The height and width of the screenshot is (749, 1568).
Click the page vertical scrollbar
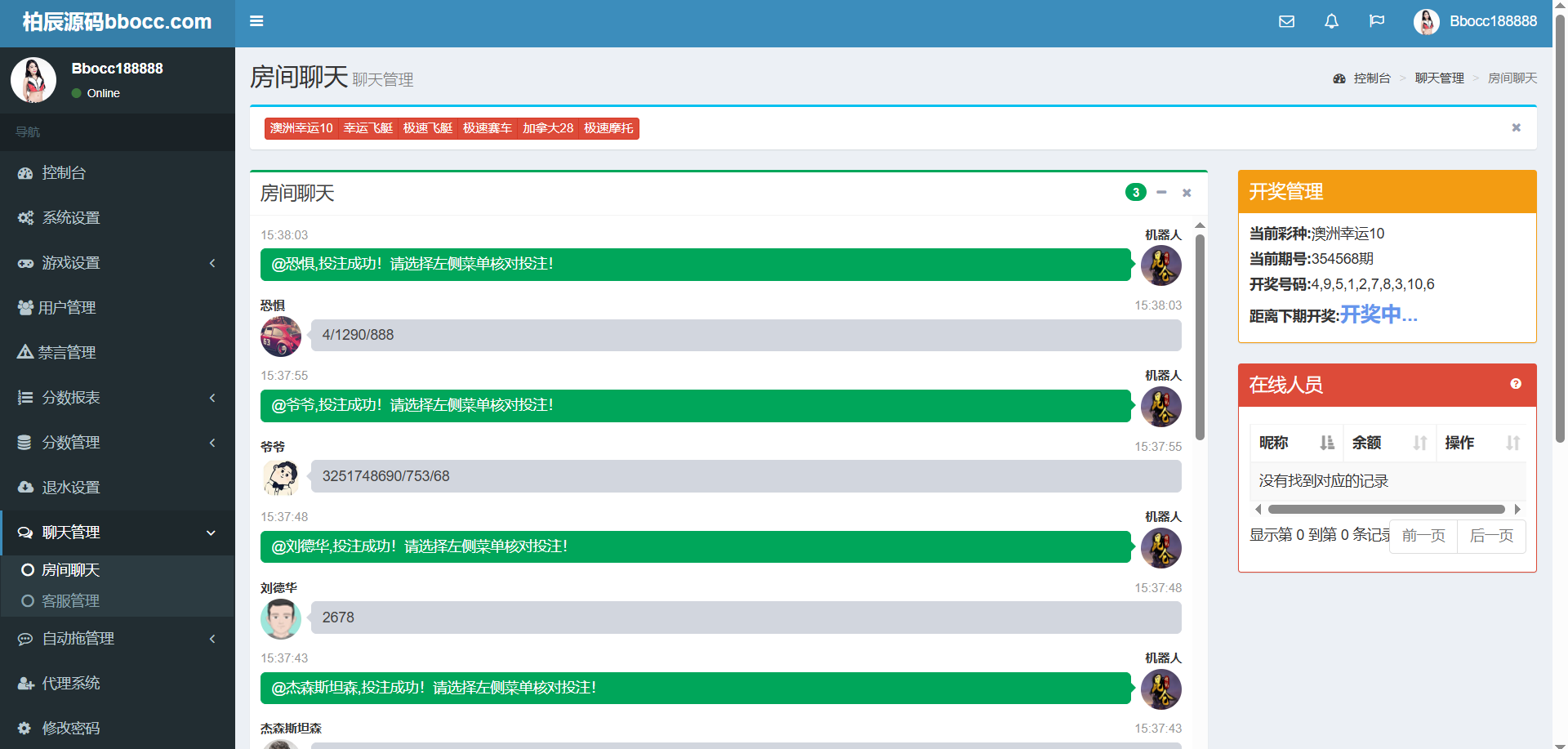coord(1560,229)
